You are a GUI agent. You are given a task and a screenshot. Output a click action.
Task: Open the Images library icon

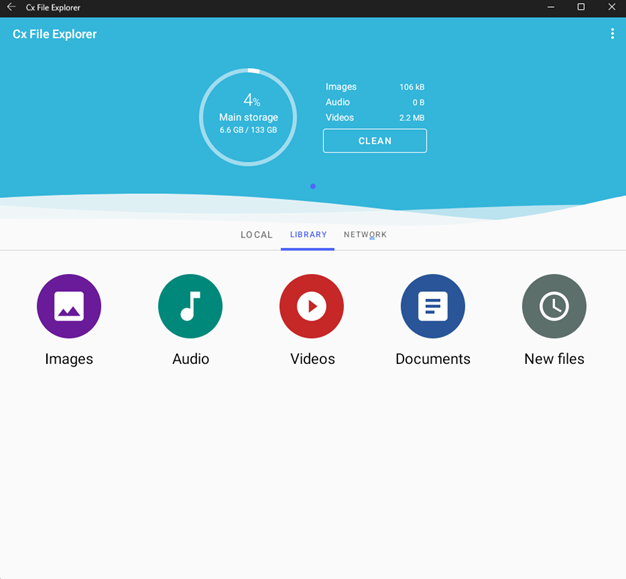tap(69, 306)
